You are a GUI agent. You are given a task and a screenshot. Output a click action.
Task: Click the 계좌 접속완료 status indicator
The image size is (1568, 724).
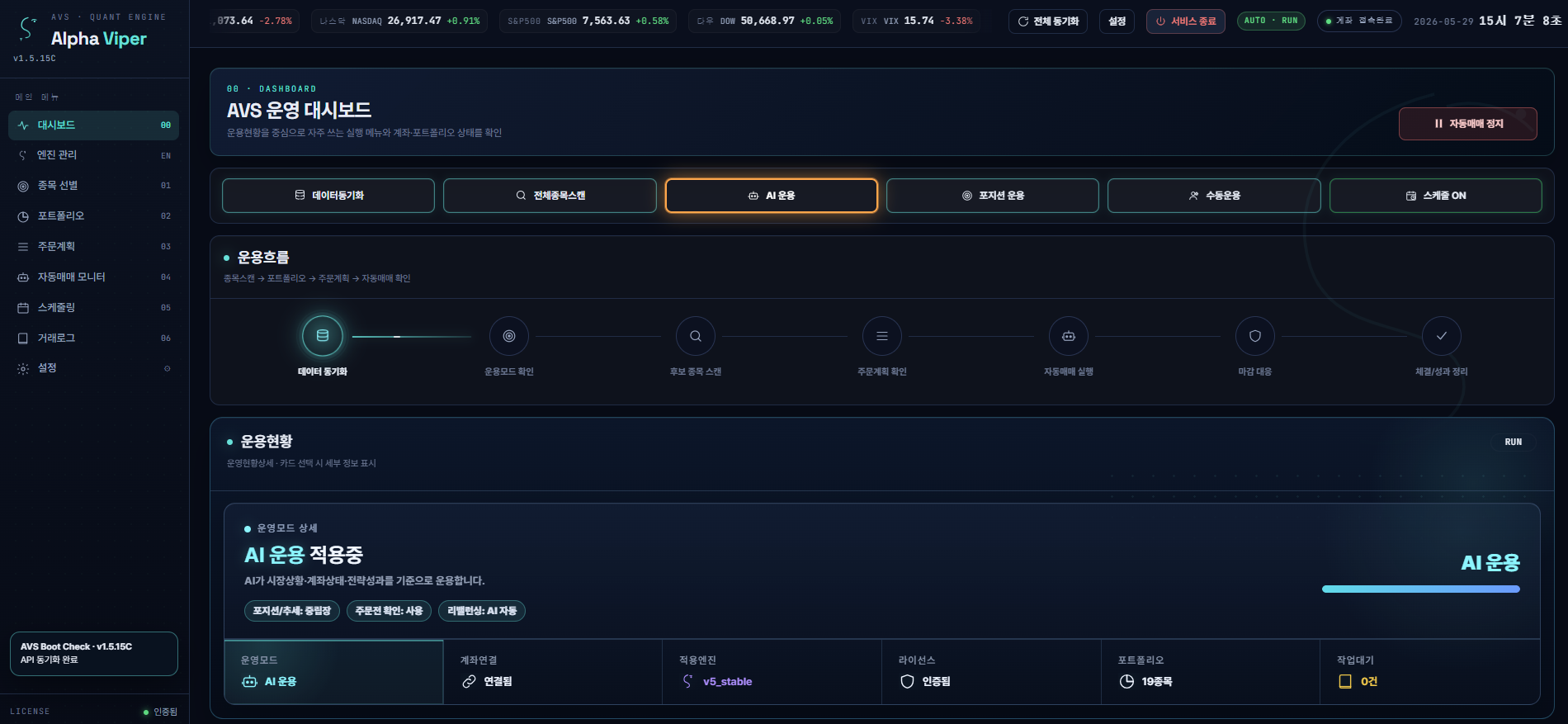pyautogui.click(x=1359, y=21)
